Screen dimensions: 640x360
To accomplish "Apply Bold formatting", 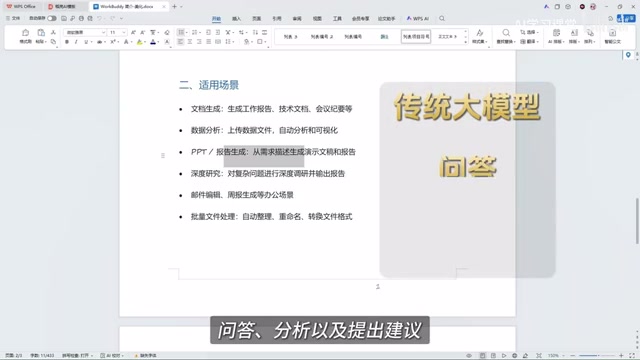I will tap(67, 42).
